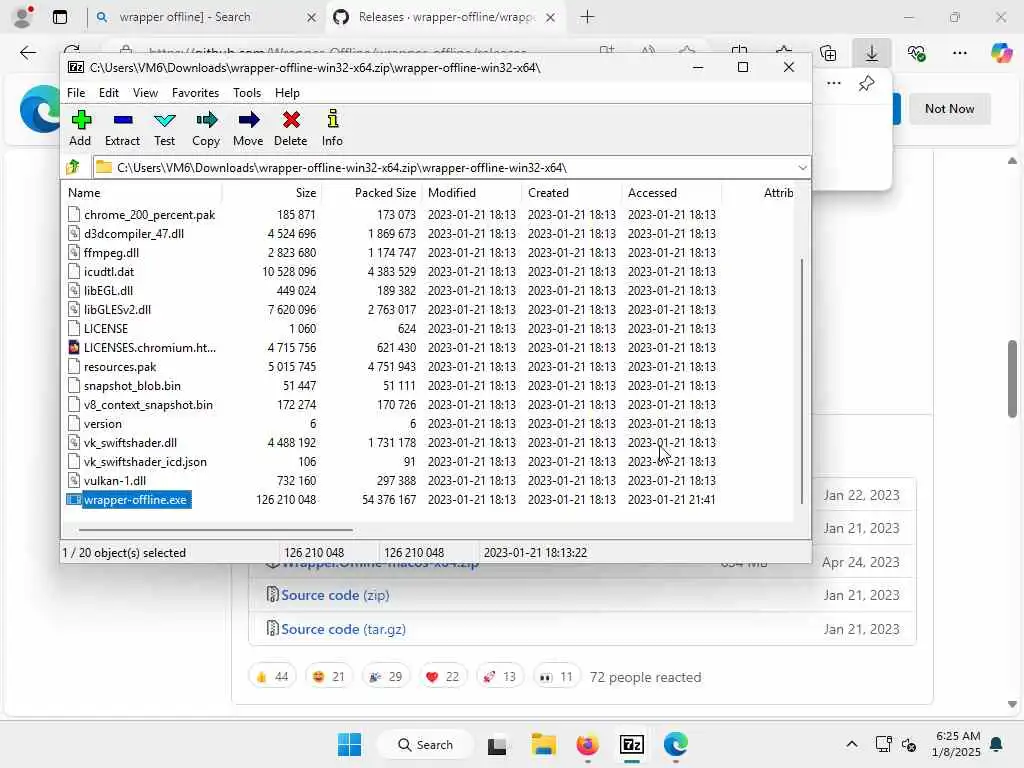This screenshot has height=768, width=1024.
Task: Click 7-Zip taskbar icon
Action: coord(632,744)
